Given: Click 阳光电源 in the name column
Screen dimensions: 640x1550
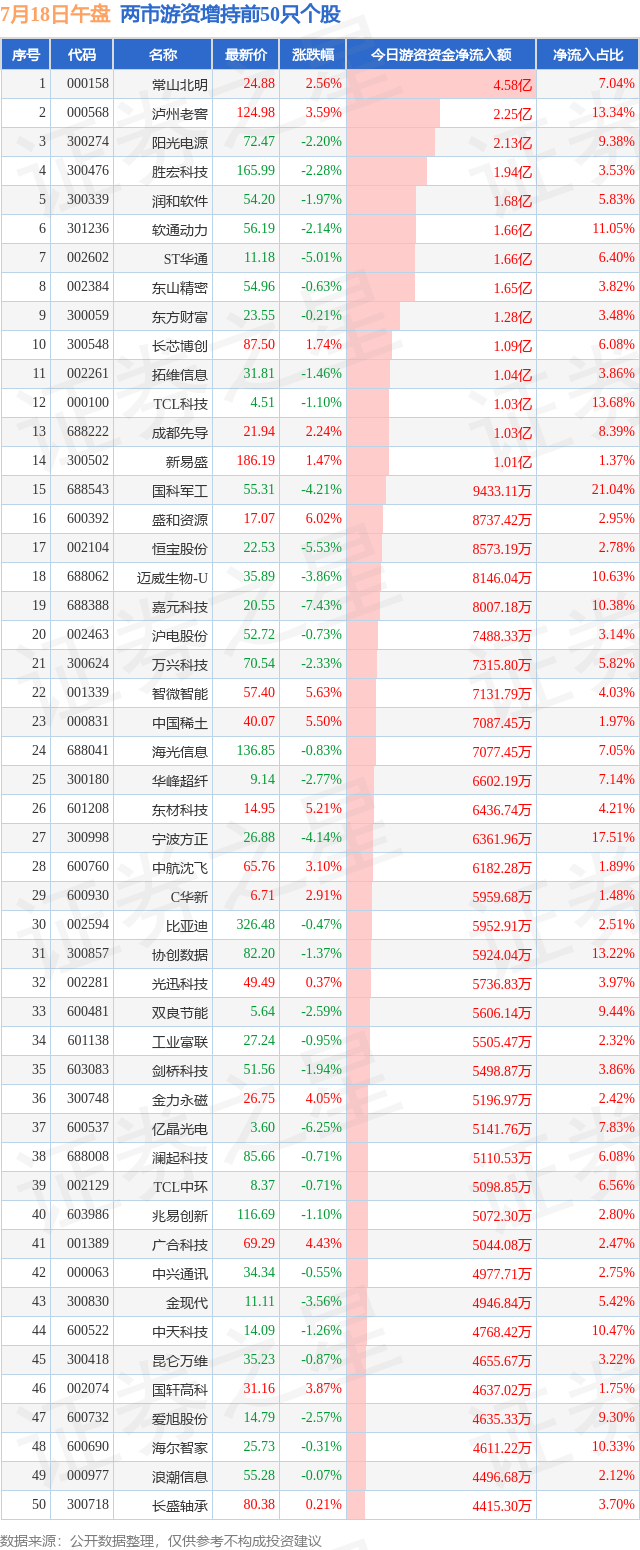Looking at the screenshot, I should pyautogui.click(x=180, y=143).
